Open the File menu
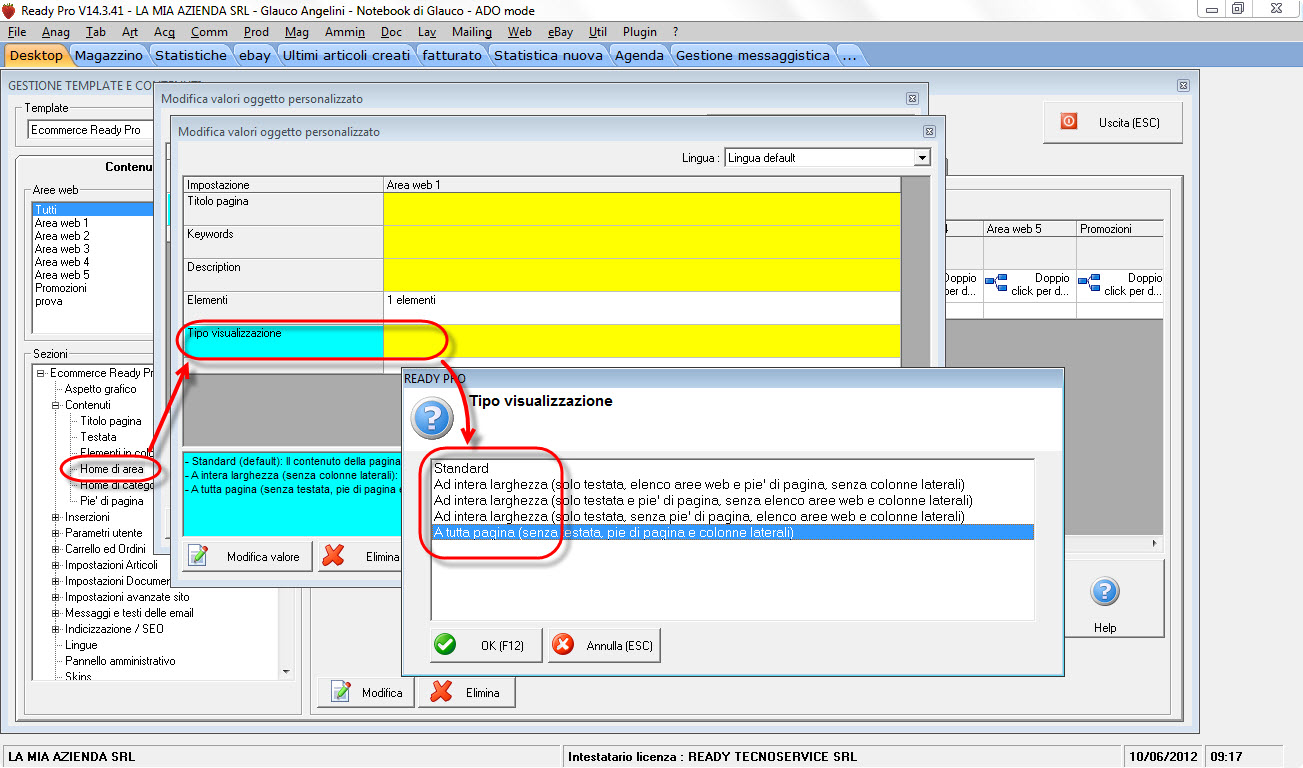The image size is (1303, 768). (x=17, y=32)
